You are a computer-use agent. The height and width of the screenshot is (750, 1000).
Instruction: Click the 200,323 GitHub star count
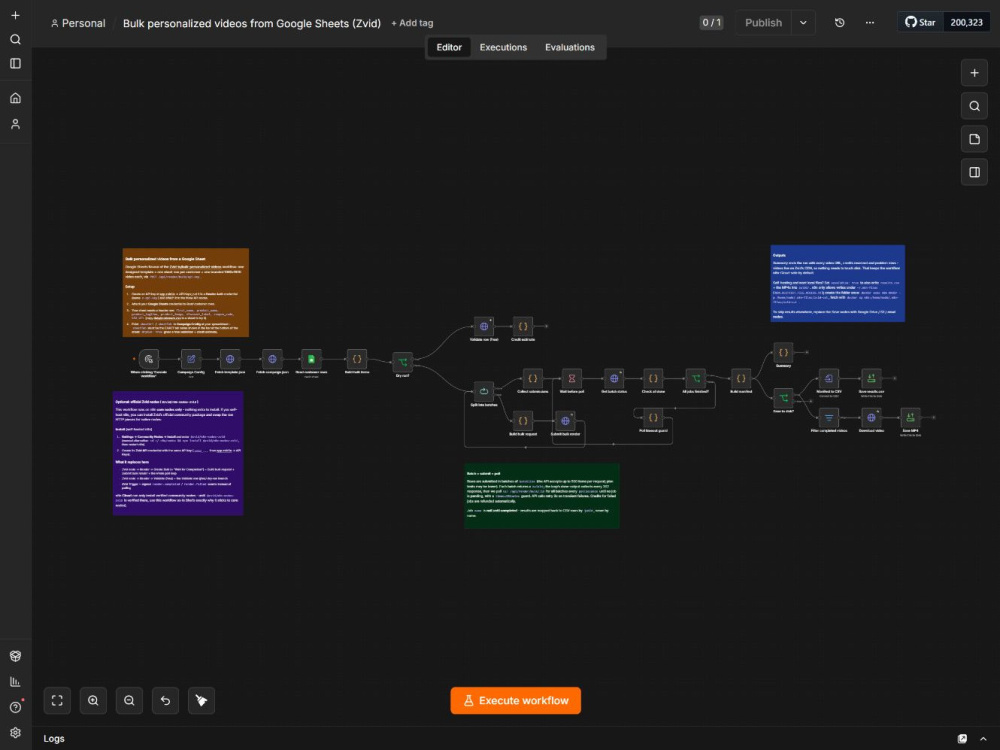pos(966,22)
